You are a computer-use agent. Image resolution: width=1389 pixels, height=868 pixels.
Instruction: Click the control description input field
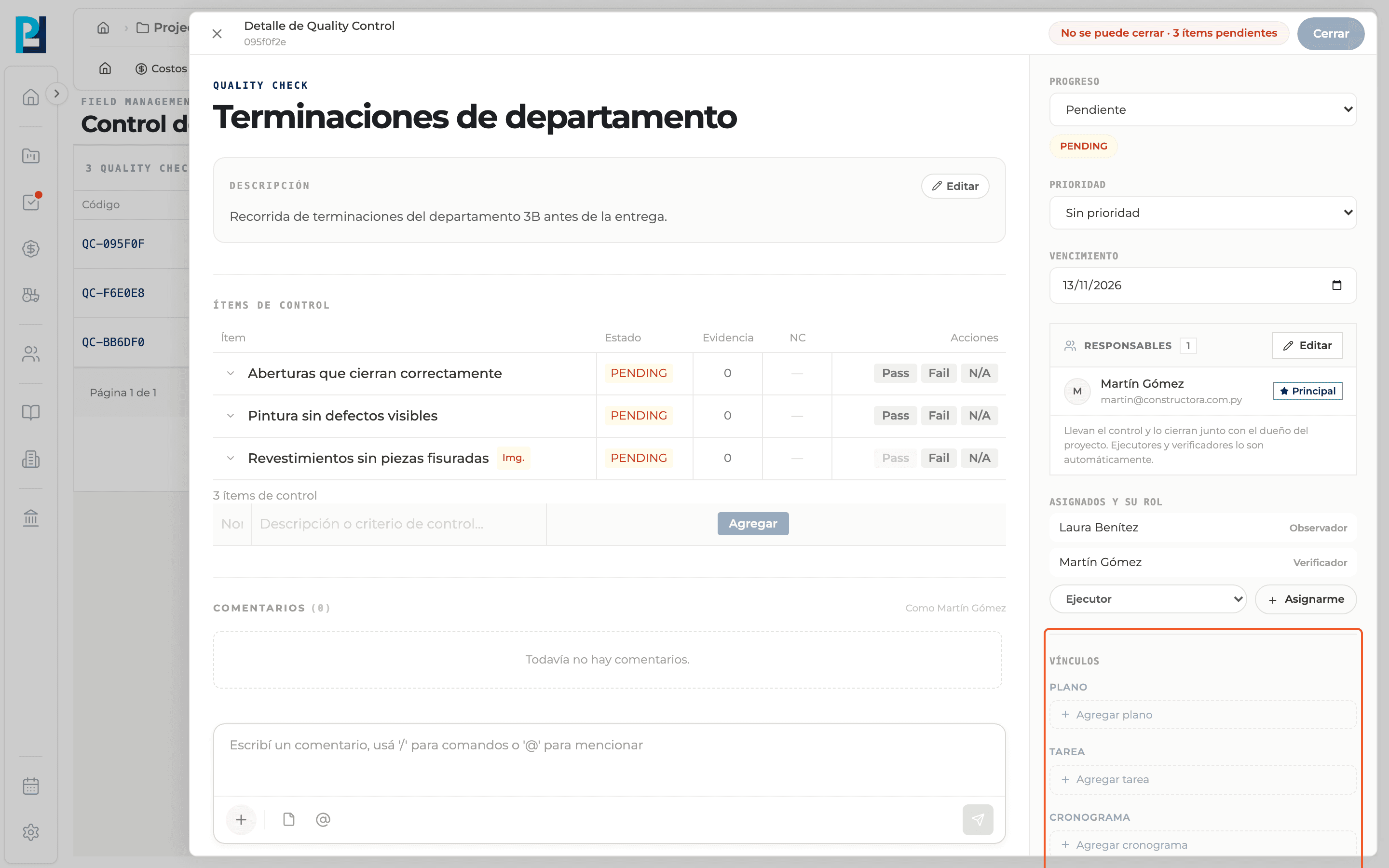click(399, 524)
